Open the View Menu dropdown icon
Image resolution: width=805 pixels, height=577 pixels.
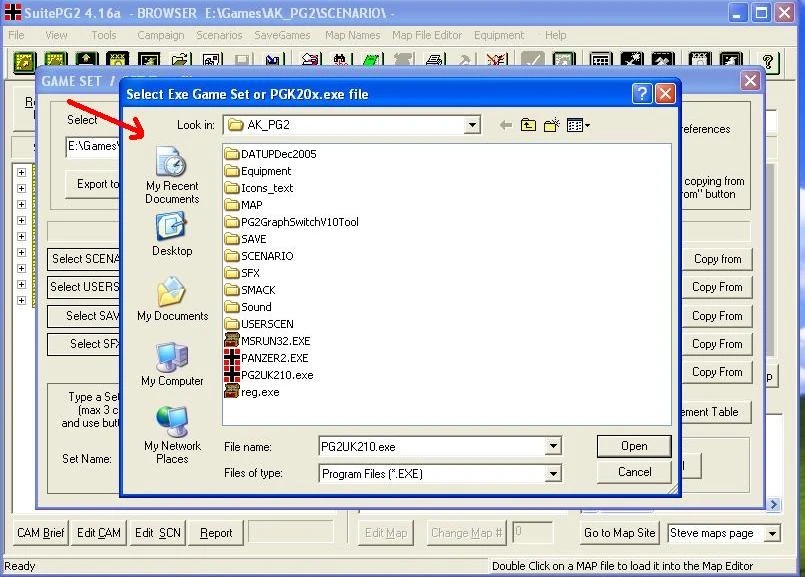click(x=578, y=125)
